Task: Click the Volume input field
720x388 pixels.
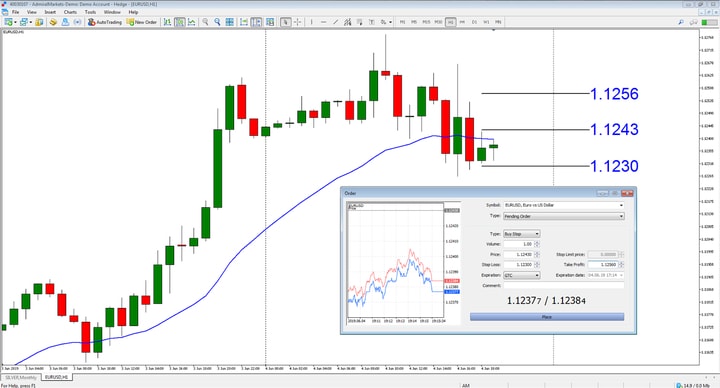Action: click(518, 244)
